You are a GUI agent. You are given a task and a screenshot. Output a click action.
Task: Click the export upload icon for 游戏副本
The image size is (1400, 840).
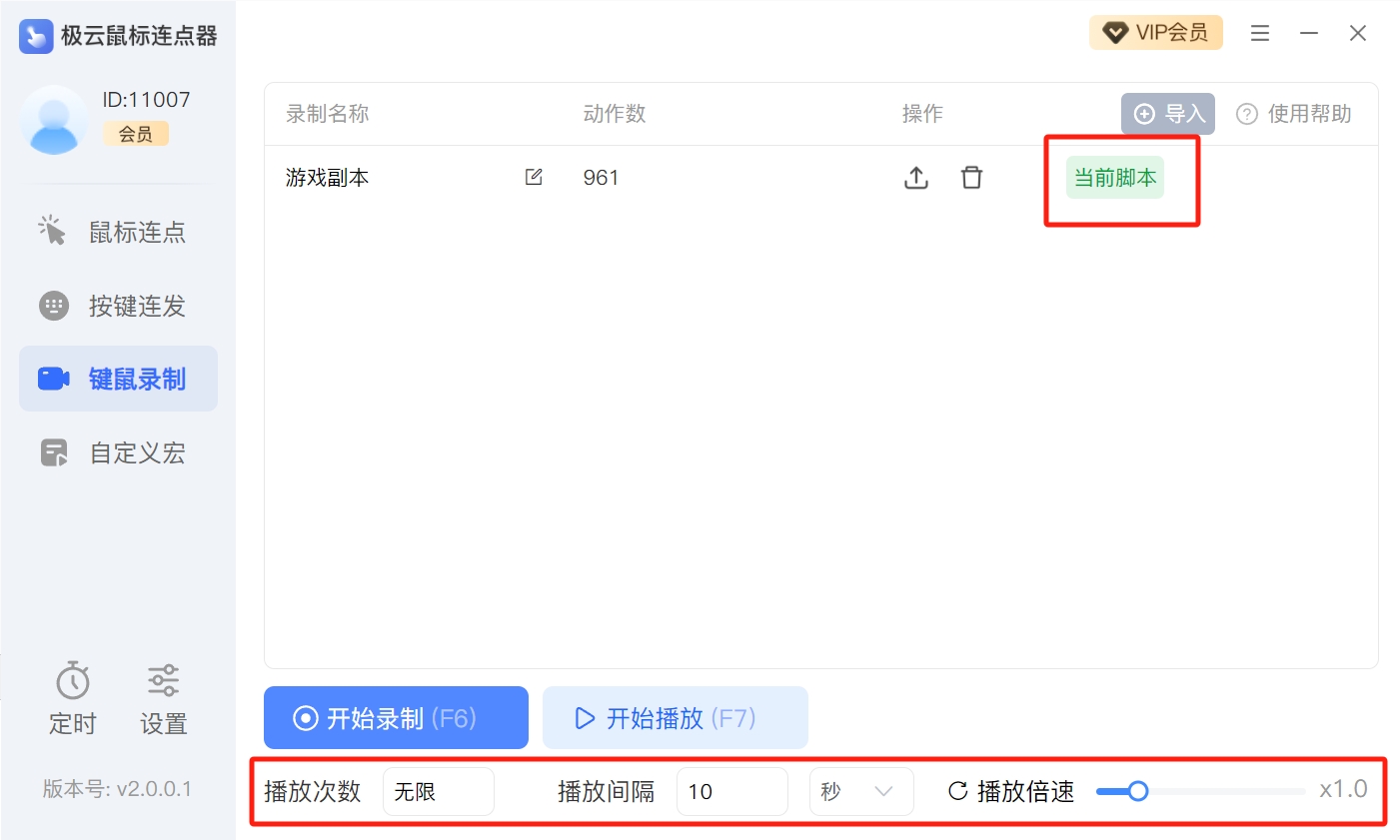pyautogui.click(x=915, y=178)
